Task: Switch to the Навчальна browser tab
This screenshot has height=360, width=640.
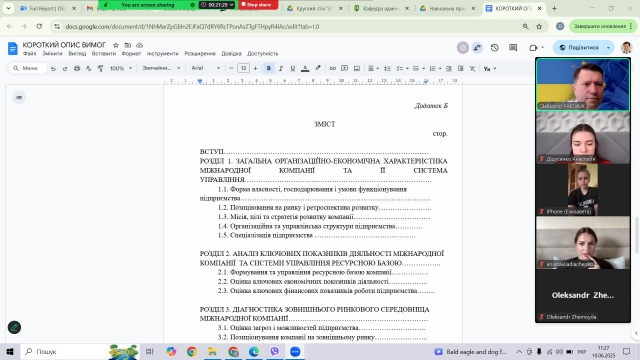Action: 447,8
